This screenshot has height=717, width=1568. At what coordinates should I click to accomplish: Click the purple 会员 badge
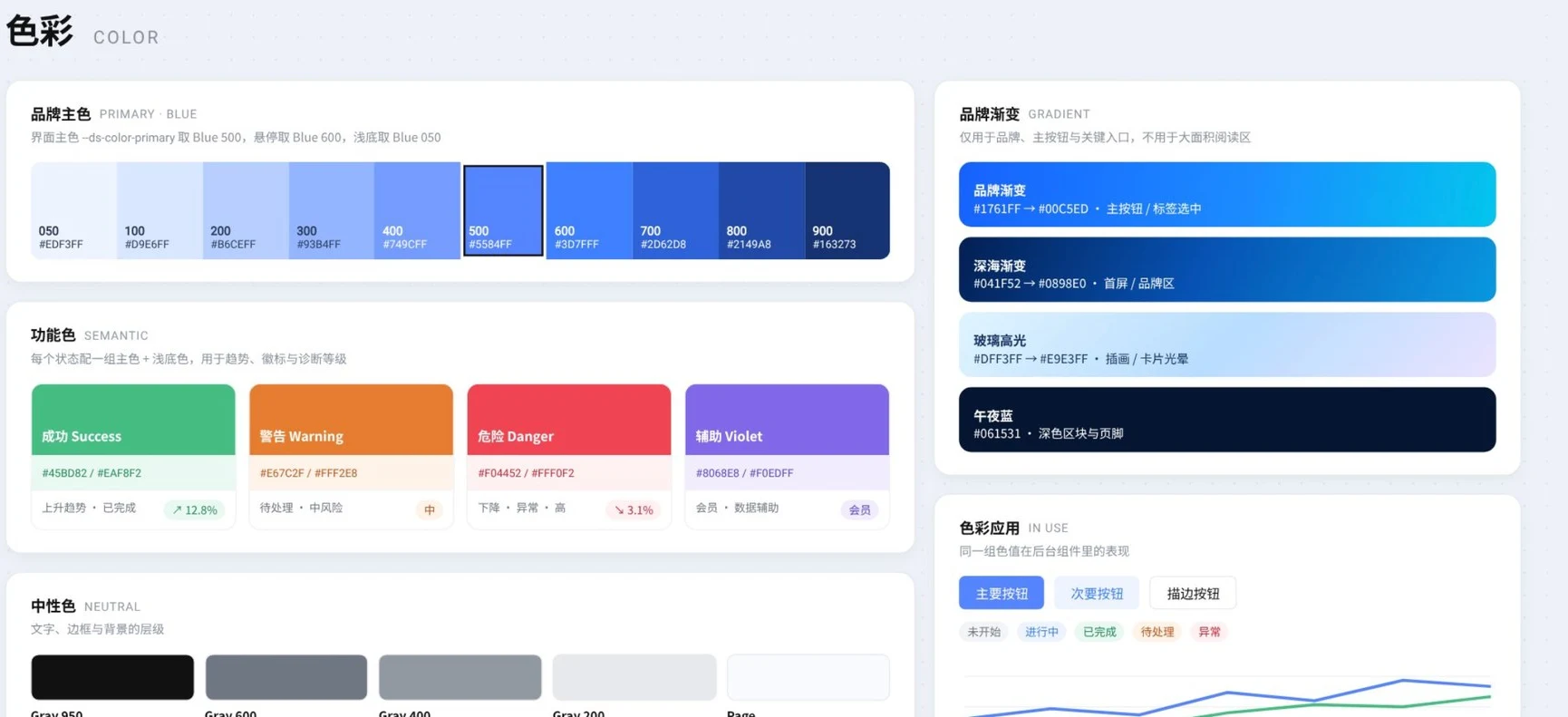click(x=860, y=509)
